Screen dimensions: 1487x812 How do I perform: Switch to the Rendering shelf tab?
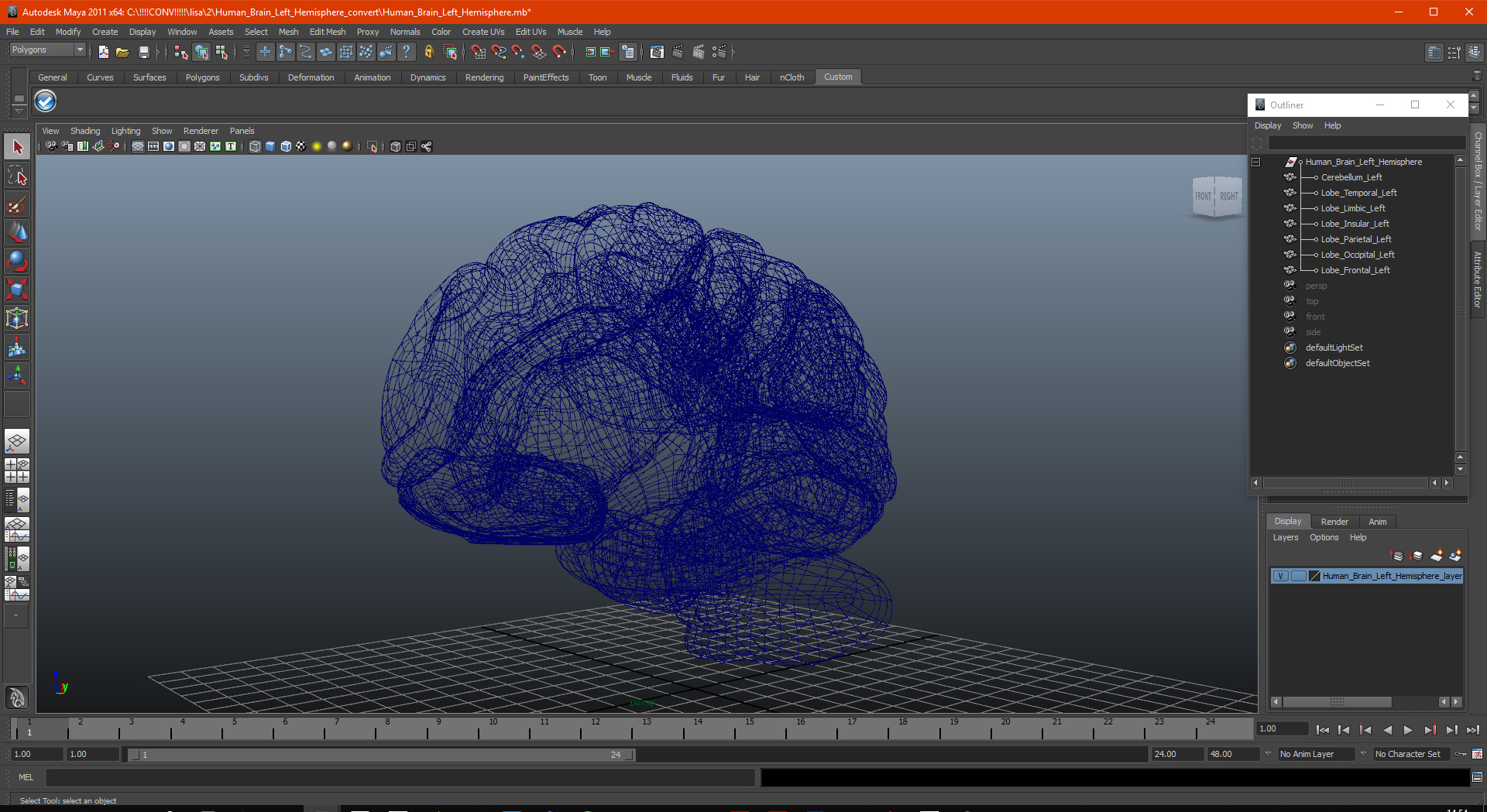(x=484, y=77)
